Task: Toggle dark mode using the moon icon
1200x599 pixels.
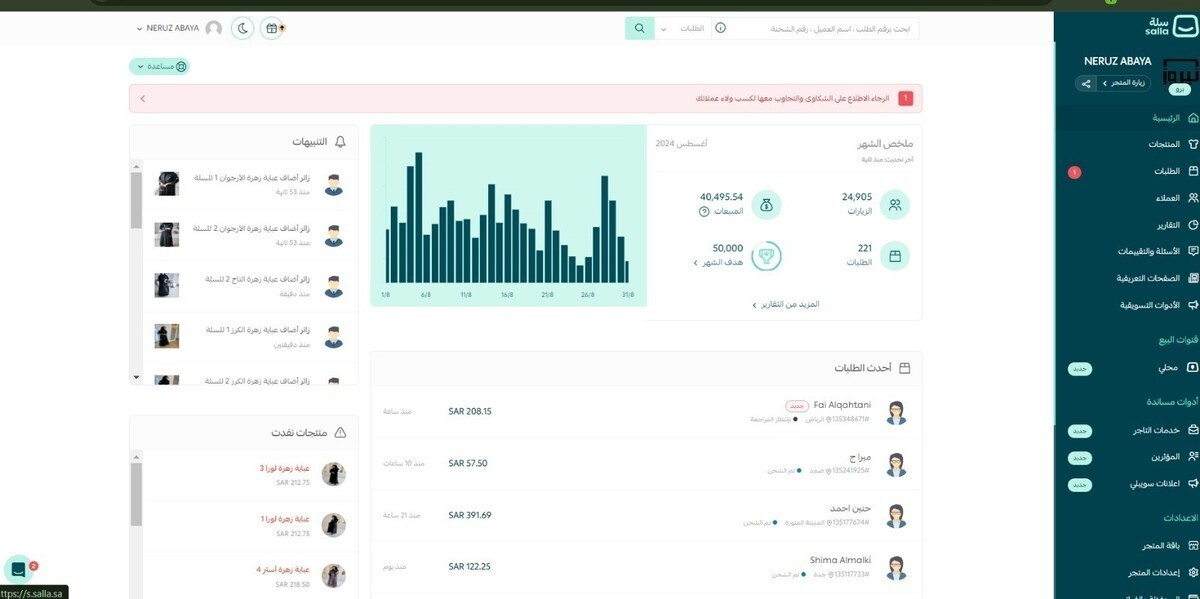Action: pos(242,28)
